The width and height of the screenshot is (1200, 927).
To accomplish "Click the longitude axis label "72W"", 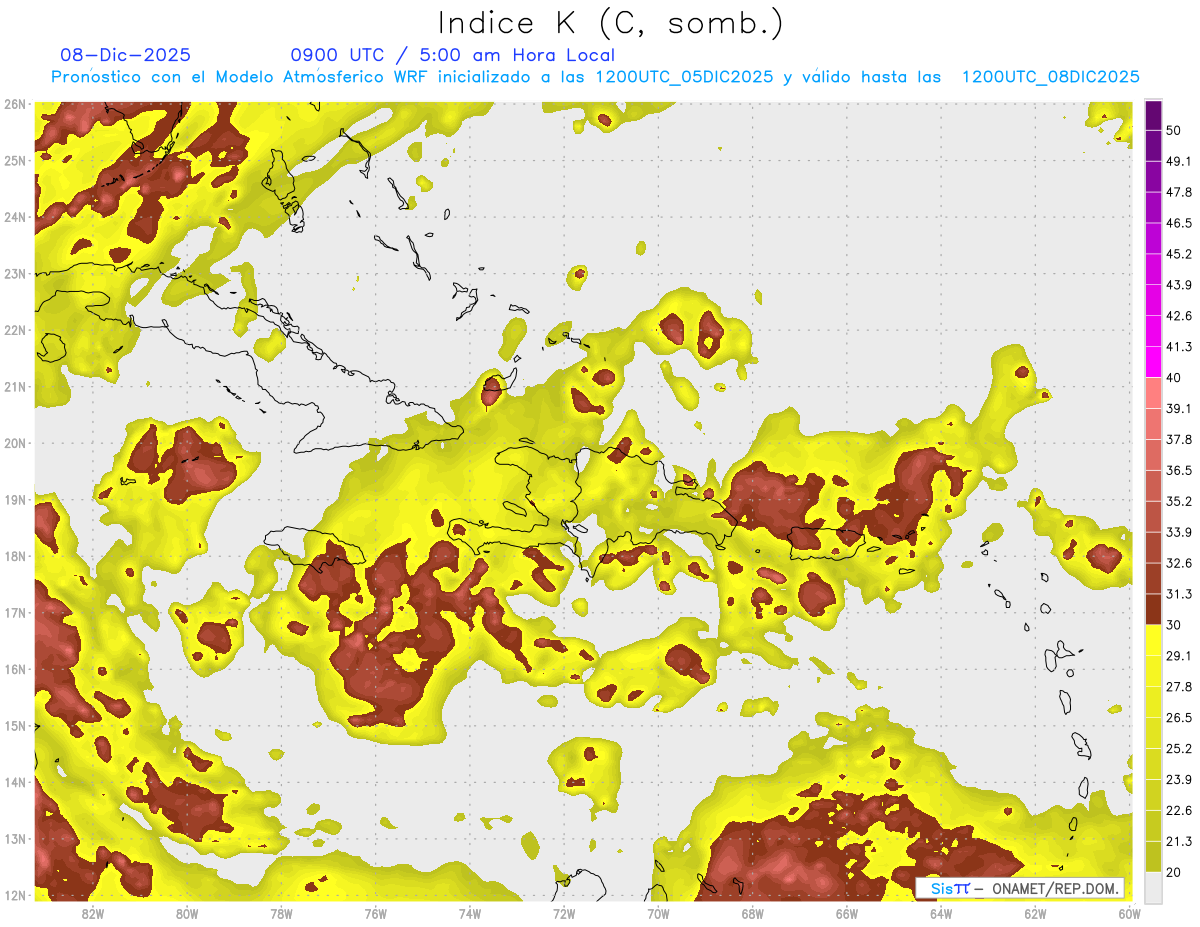I will [564, 913].
